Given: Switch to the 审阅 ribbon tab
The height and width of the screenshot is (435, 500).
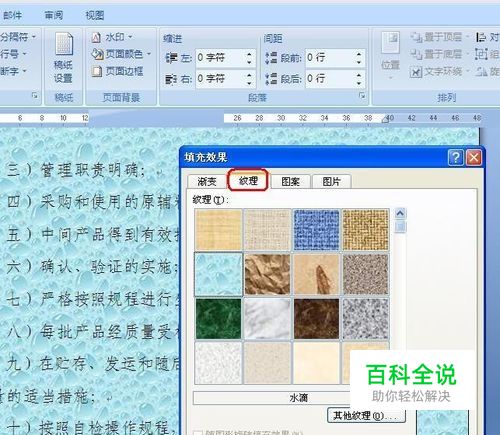Looking at the screenshot, I should (x=54, y=15).
